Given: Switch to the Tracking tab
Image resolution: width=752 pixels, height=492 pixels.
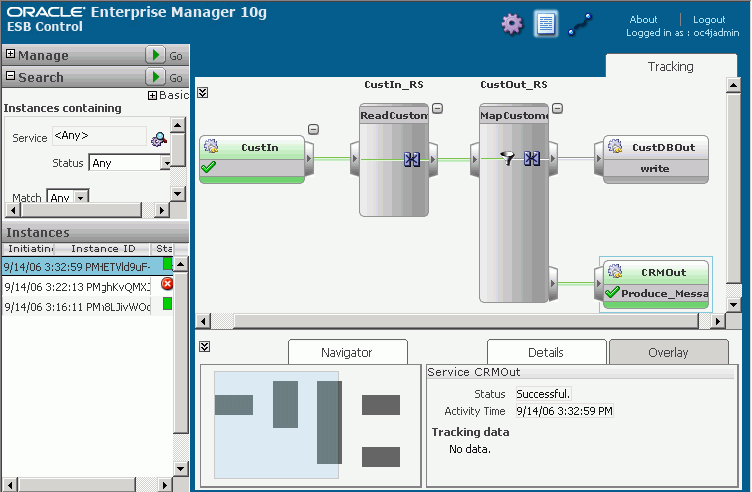Looking at the screenshot, I should pyautogui.click(x=670, y=66).
